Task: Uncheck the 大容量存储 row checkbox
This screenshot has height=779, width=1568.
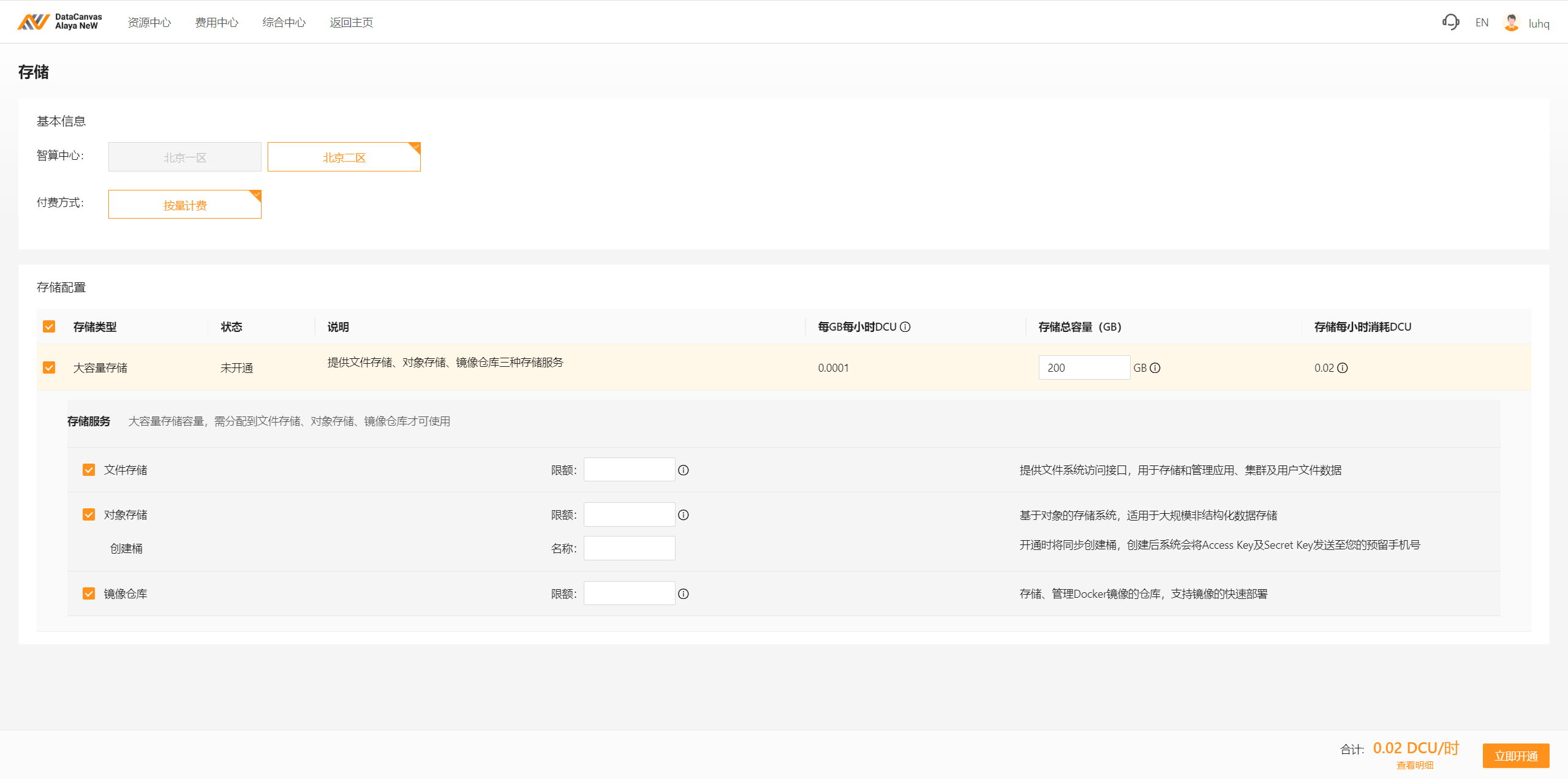Action: click(x=49, y=367)
